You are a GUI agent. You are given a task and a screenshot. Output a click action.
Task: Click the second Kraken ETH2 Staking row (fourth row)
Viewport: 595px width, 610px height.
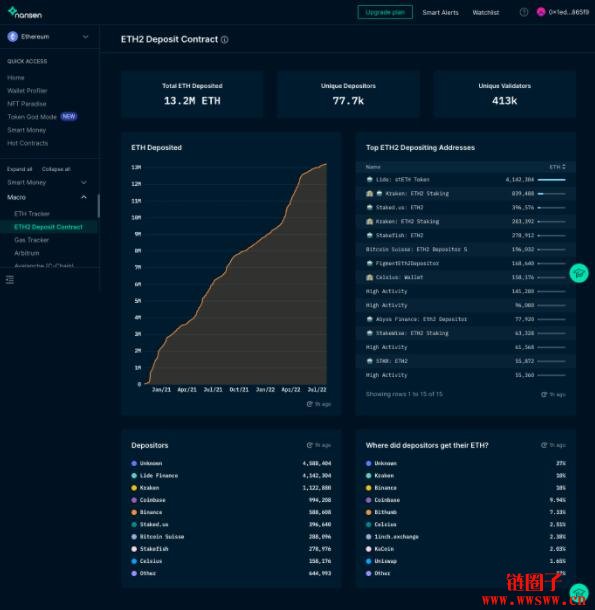(x=465, y=222)
